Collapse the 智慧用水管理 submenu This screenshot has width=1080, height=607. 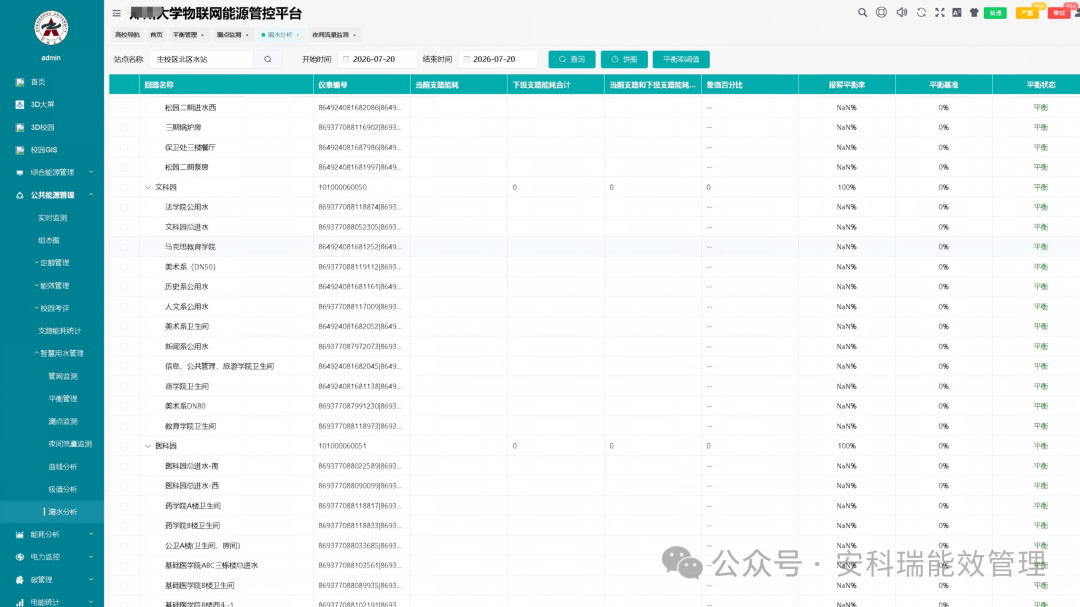click(37, 353)
